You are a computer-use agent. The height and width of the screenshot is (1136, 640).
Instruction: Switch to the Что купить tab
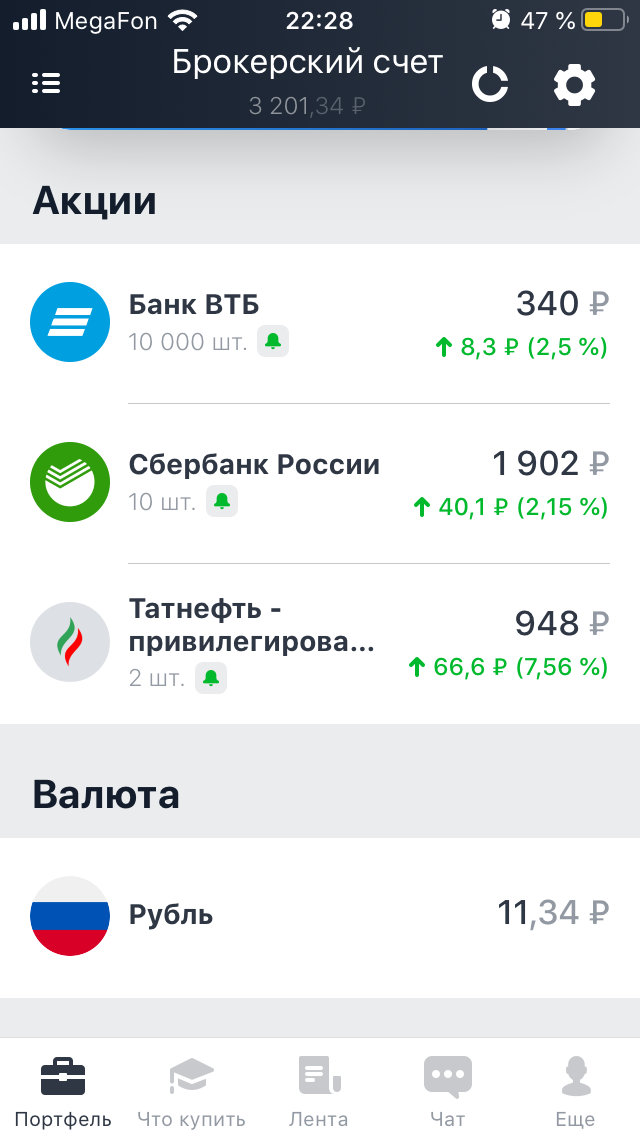click(x=190, y=1090)
